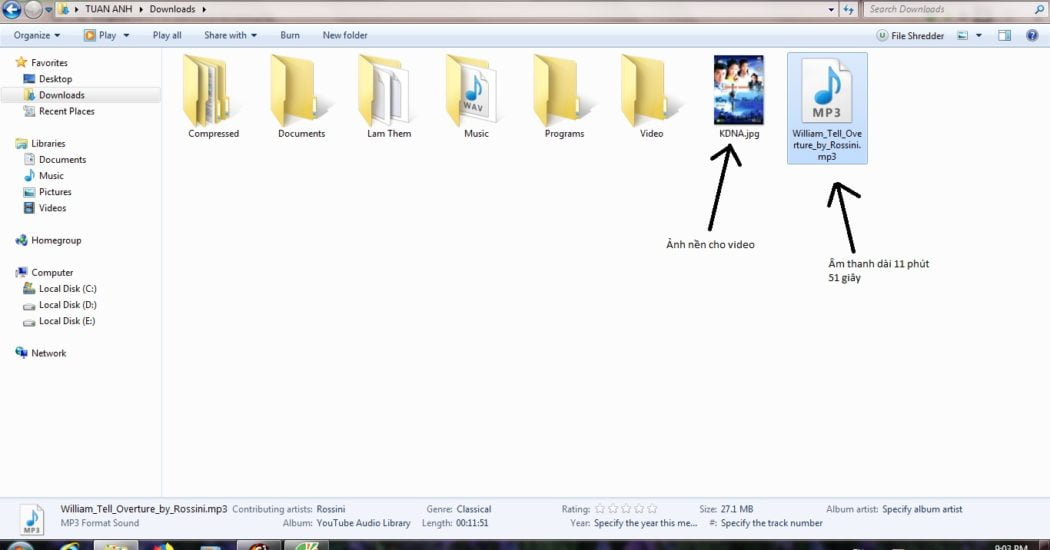Edit Contributing artists value Rossini

click(331, 509)
